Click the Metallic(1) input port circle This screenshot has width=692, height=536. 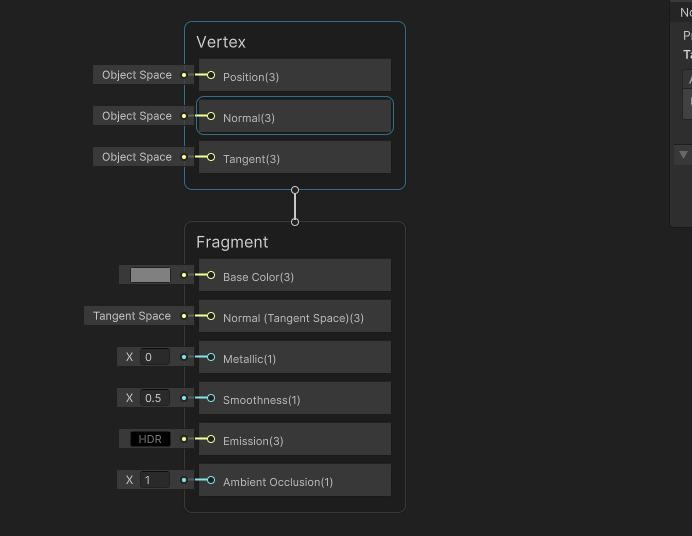point(211,357)
